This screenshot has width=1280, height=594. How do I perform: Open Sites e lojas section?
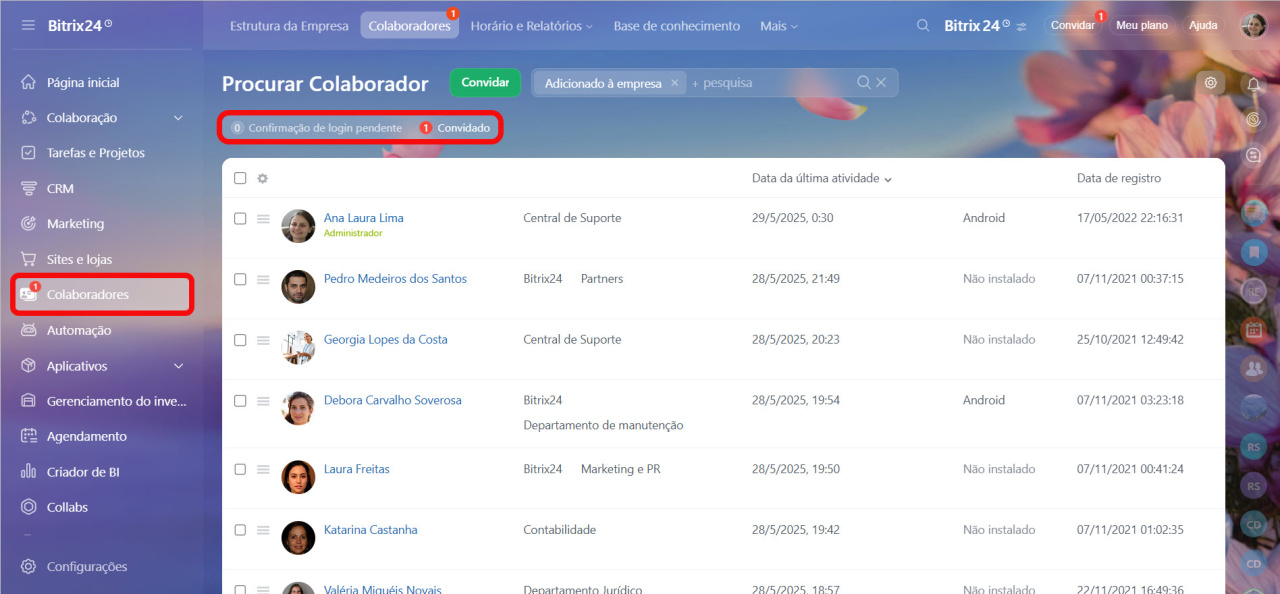pos(79,259)
